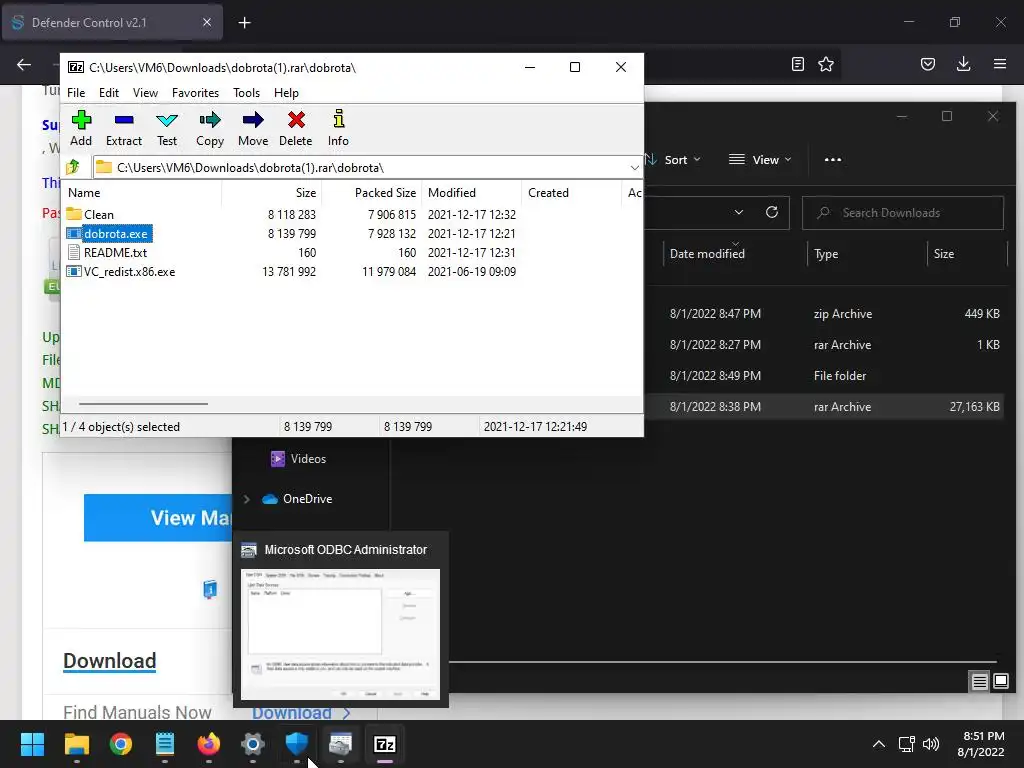Sort Explorer by Date modified column
Screen dimensions: 1024x768
pyautogui.click(x=707, y=253)
